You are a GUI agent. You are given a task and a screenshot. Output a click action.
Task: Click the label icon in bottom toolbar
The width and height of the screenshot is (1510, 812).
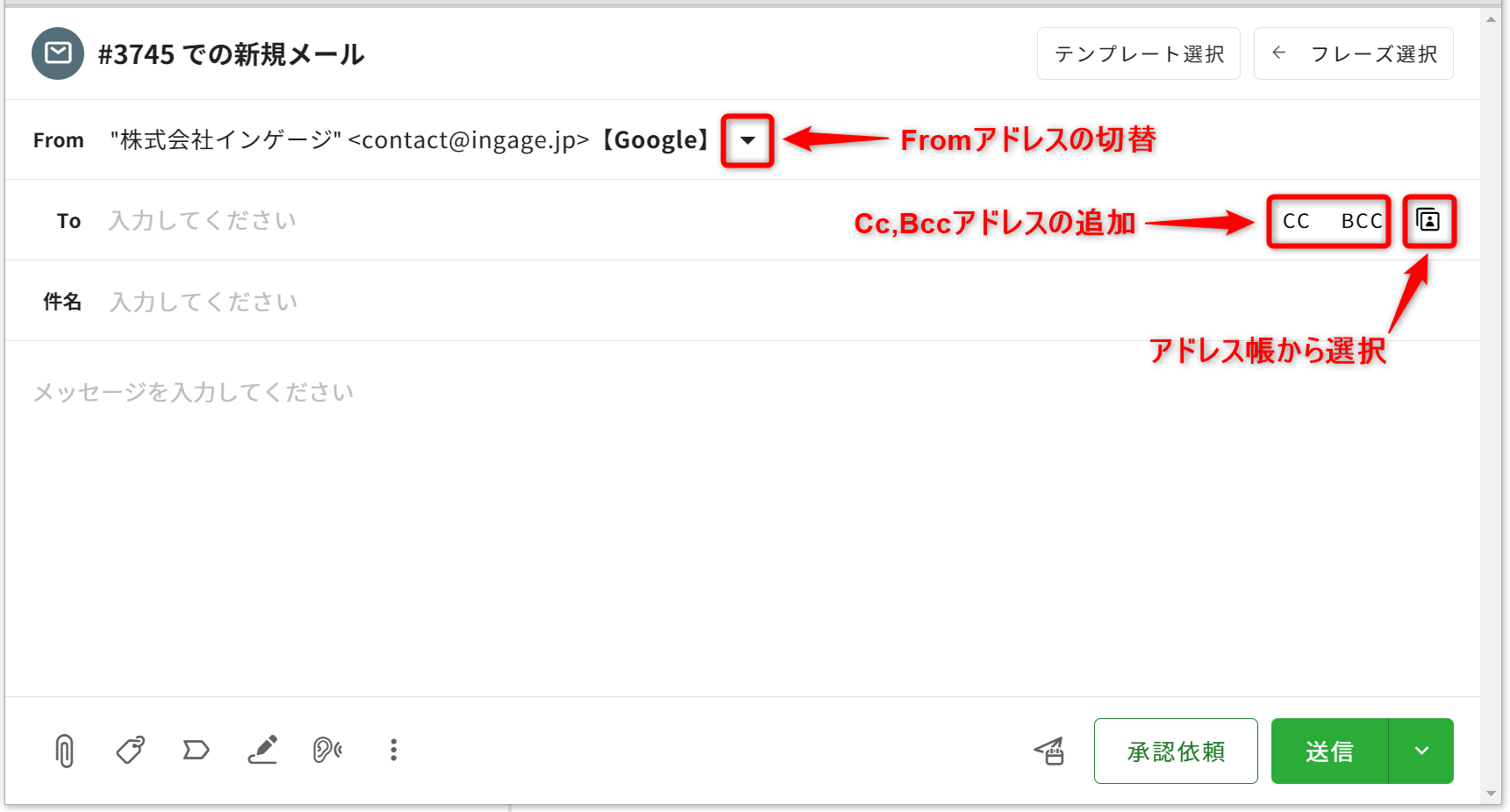[196, 751]
